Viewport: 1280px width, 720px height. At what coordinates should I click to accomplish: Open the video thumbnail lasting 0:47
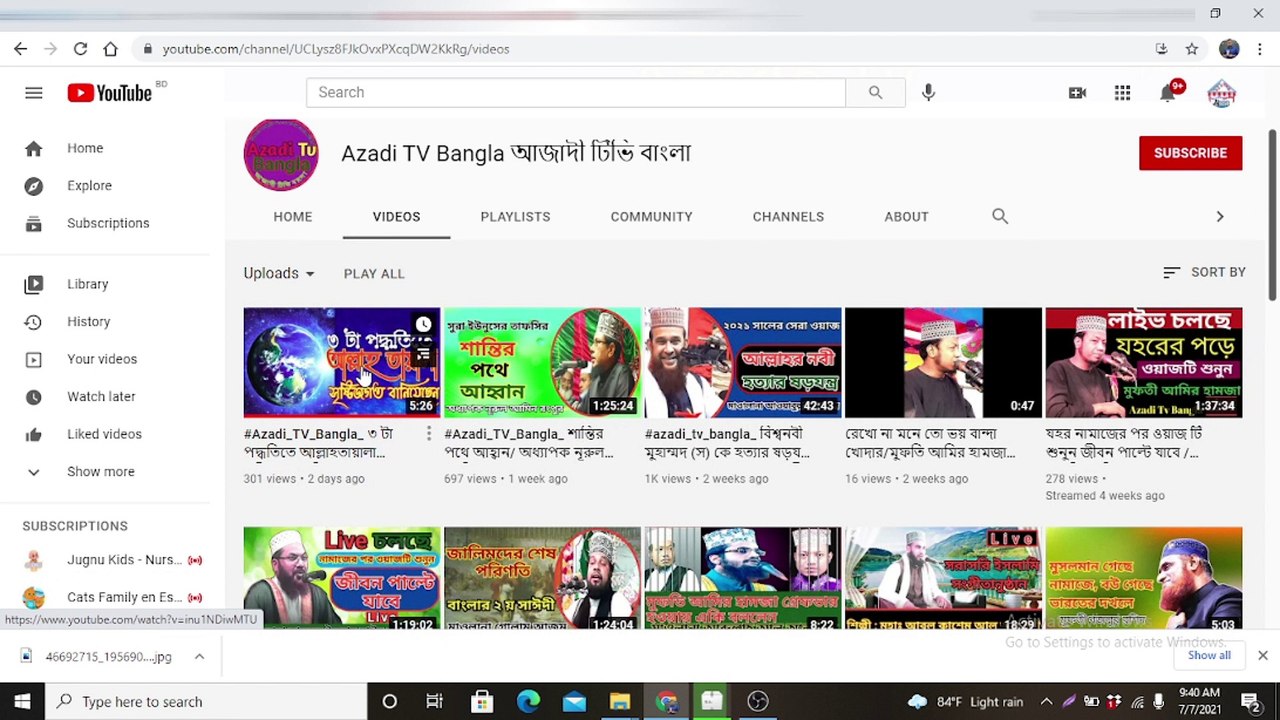coord(943,362)
